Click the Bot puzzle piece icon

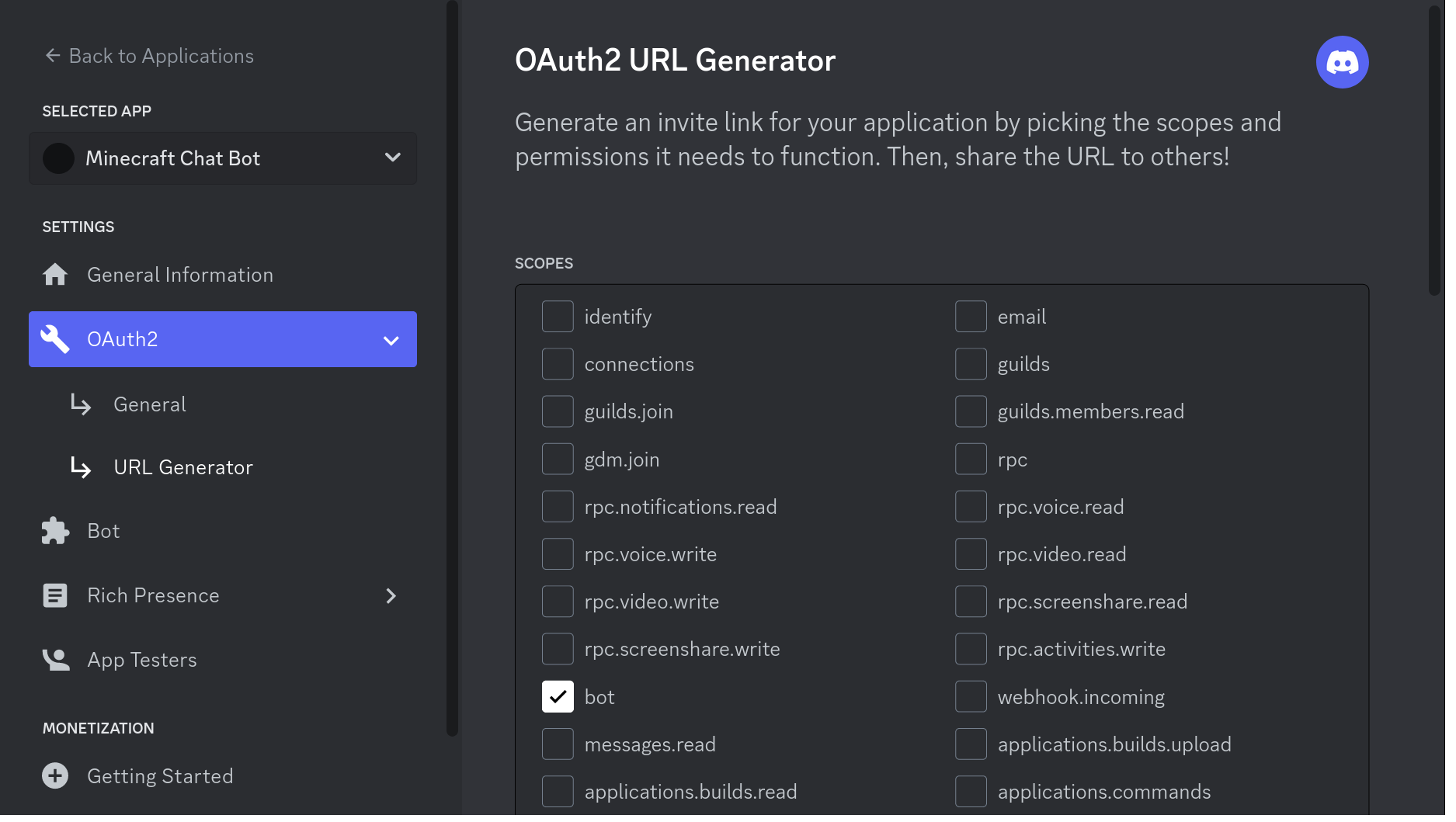pyautogui.click(x=55, y=531)
